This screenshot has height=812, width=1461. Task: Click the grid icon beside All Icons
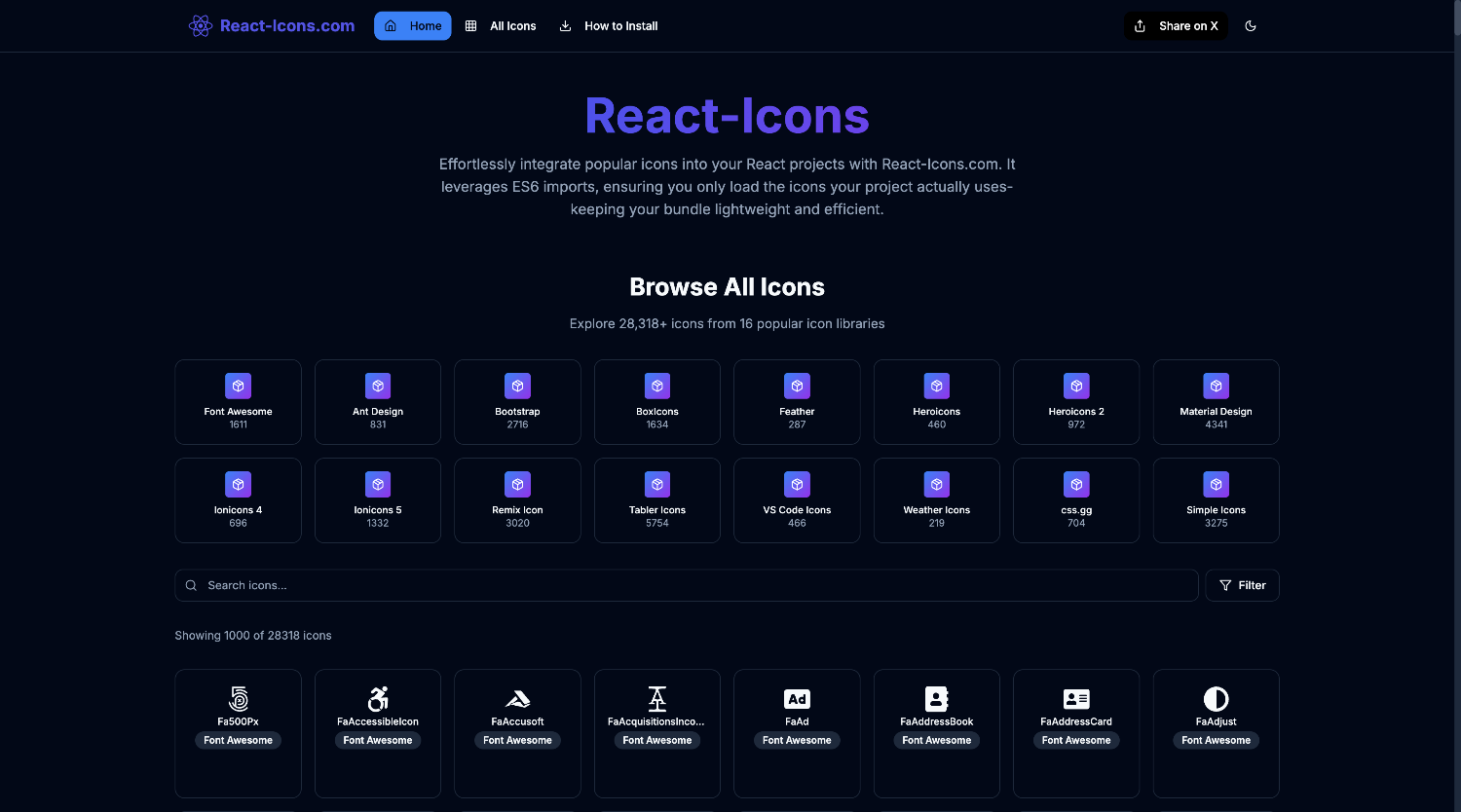pyautogui.click(x=471, y=26)
